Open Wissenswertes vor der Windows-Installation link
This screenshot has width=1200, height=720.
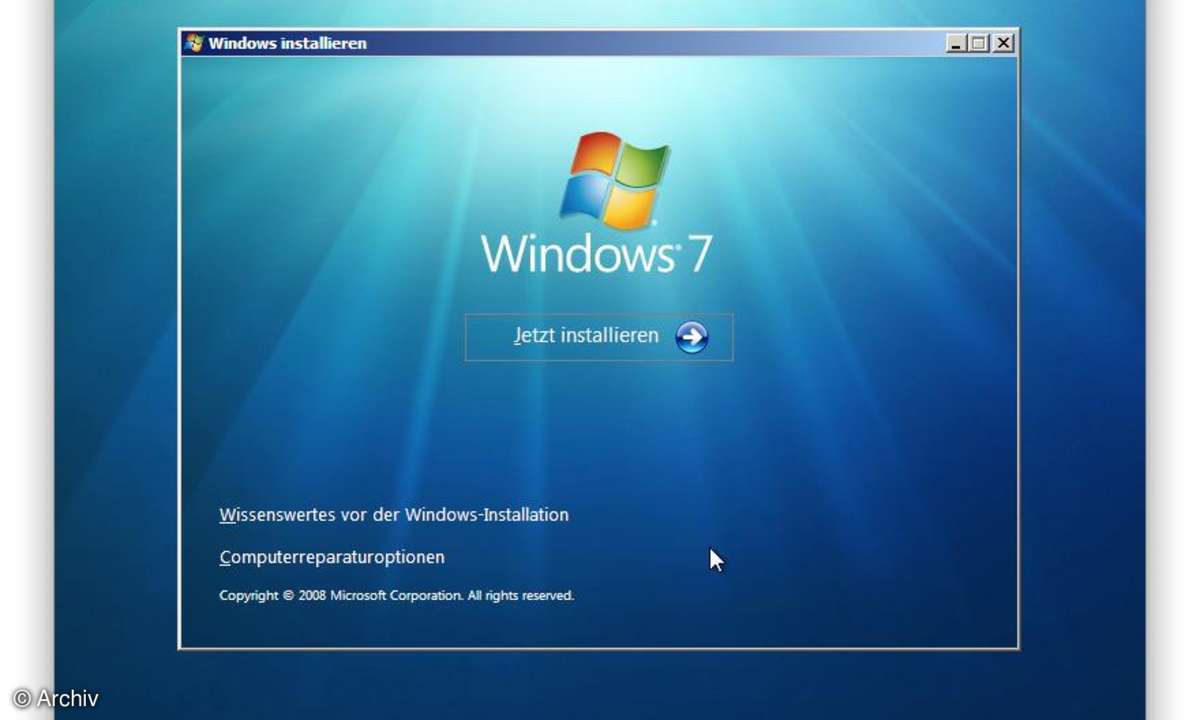394,515
